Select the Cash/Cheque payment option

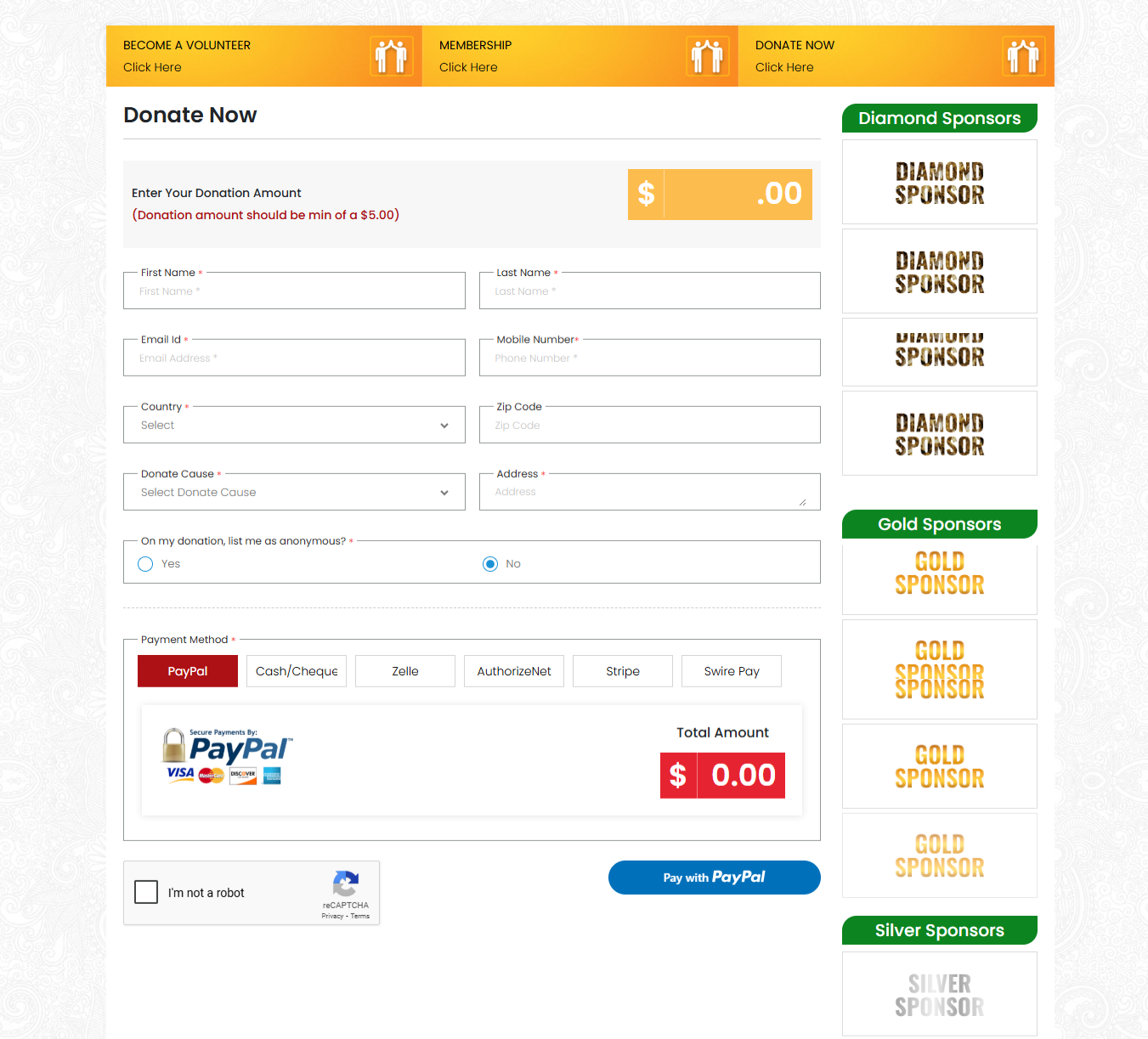(297, 671)
